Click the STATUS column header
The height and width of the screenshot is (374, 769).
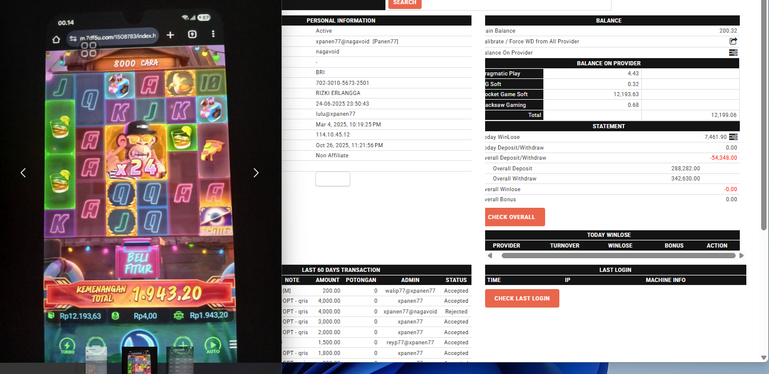[x=456, y=280]
